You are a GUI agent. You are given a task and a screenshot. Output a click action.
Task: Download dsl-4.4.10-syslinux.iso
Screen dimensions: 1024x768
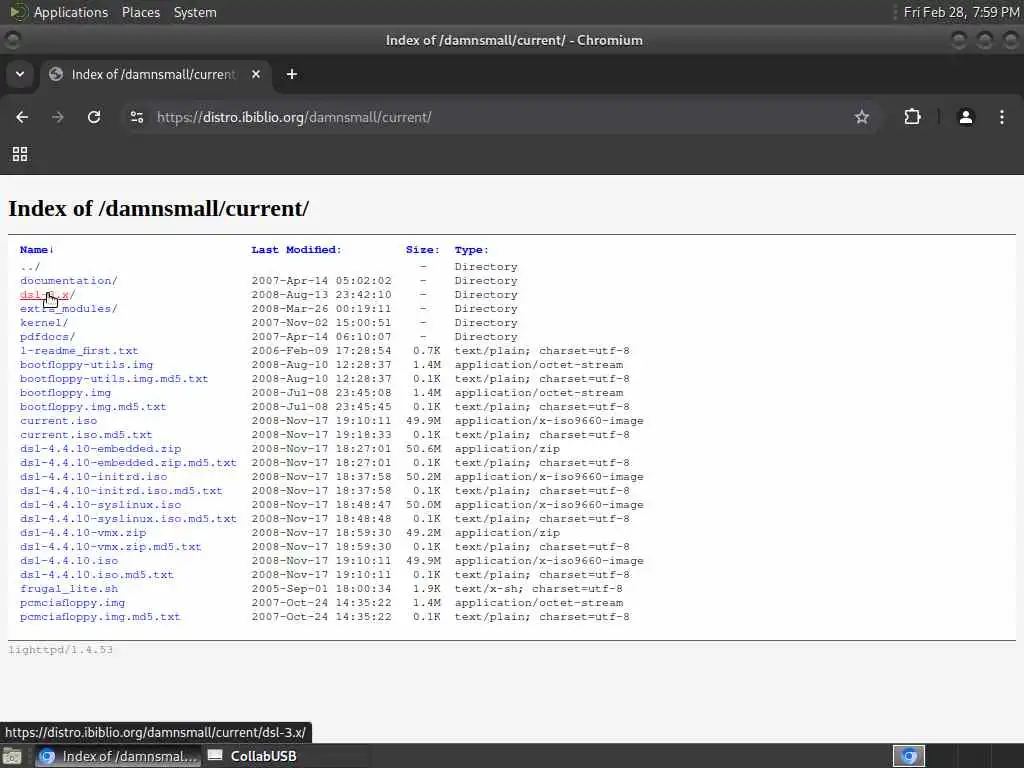pyautogui.click(x=100, y=505)
